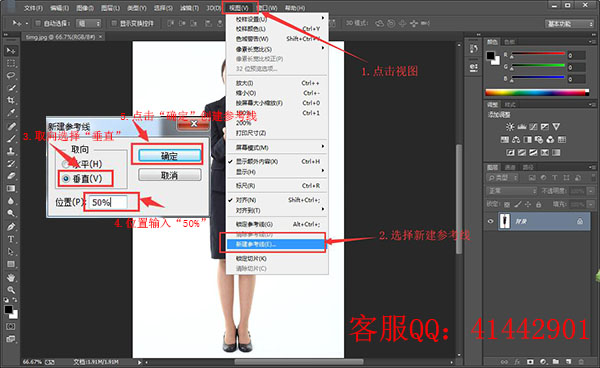The height and width of the screenshot is (368, 600).
Task: Click 取消 in the new guide dialog
Action: click(x=170, y=175)
